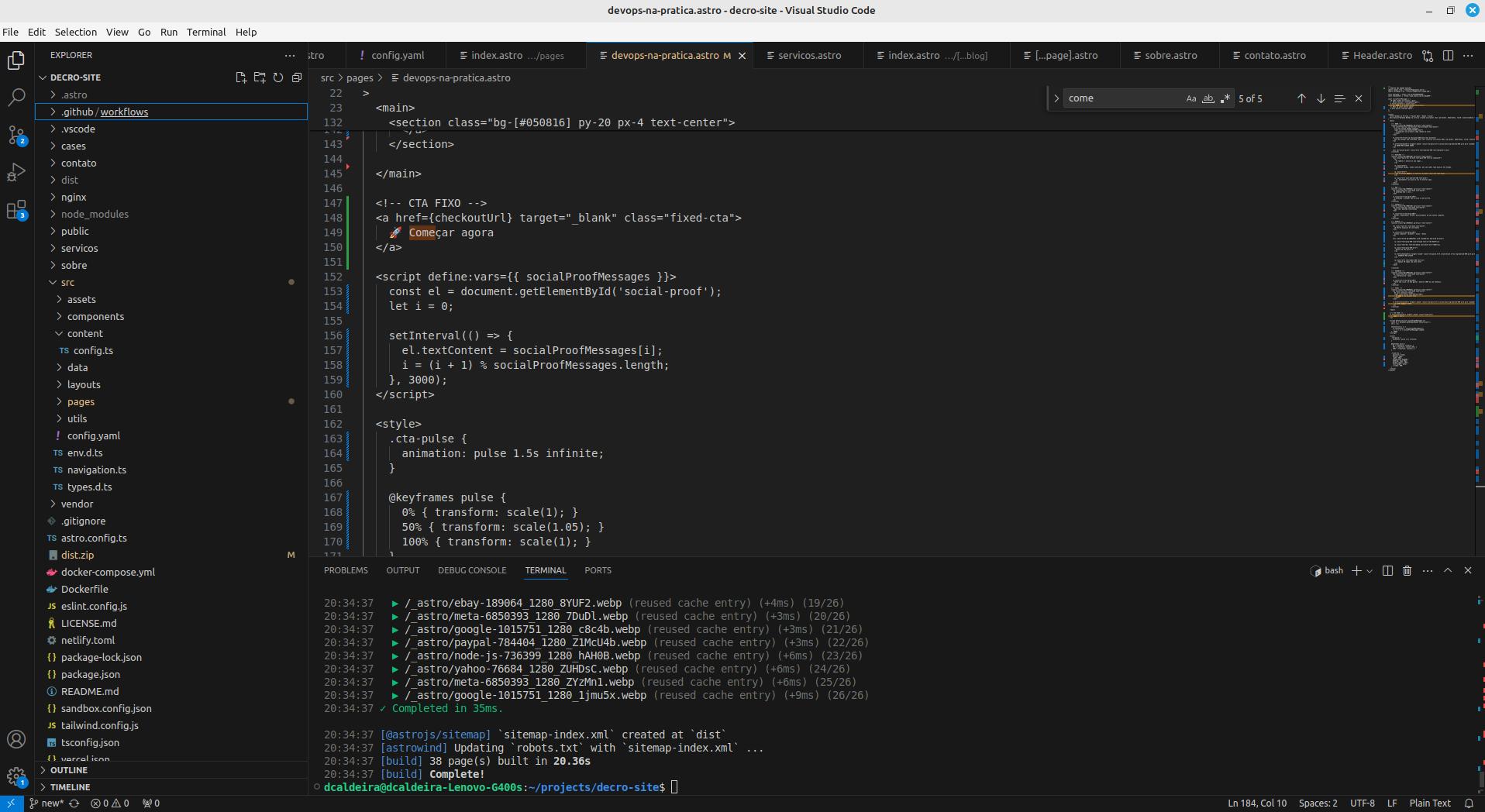The height and width of the screenshot is (812, 1485).
Task: Expand the TIMELINE section
Action: click(171, 787)
